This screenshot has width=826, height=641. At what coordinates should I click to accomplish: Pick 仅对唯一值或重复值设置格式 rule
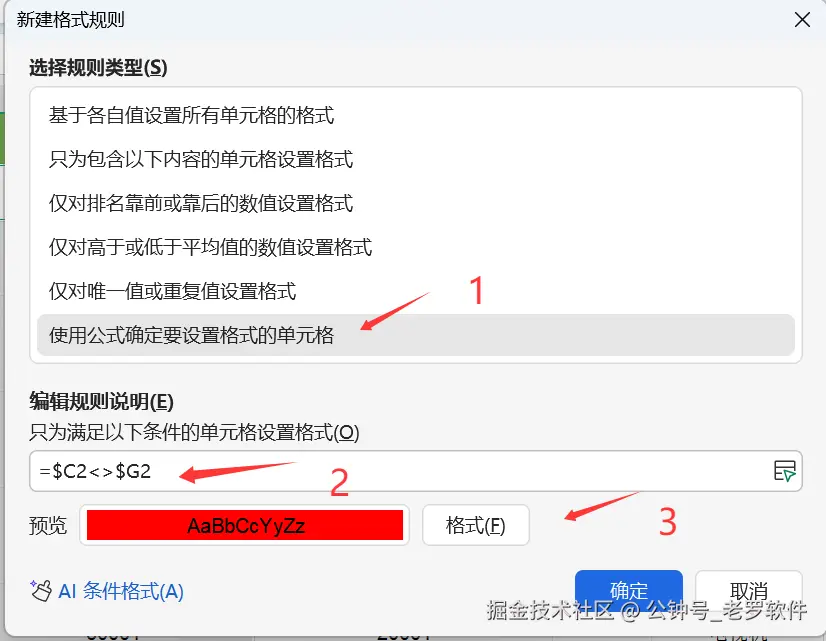(416, 291)
